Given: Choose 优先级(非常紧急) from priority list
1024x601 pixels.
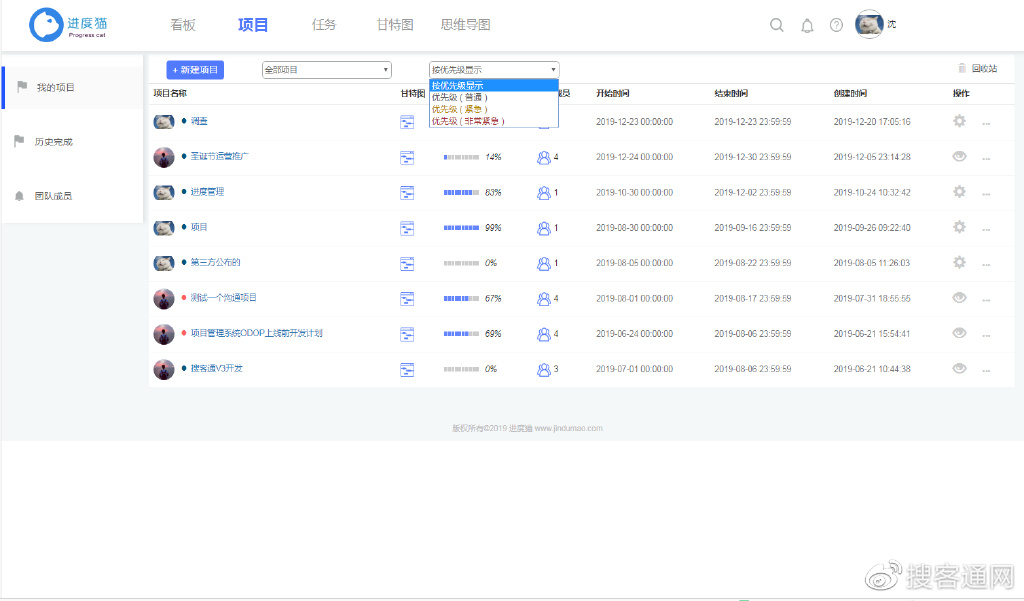Looking at the screenshot, I should click(494, 121).
